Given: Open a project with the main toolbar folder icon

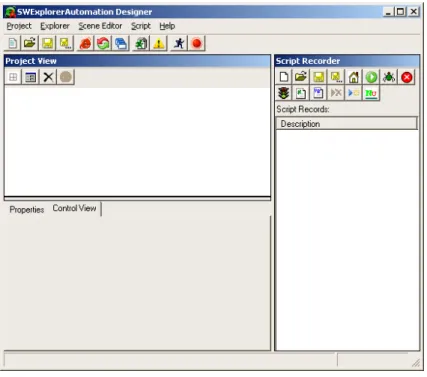Looking at the screenshot, I should (30, 43).
